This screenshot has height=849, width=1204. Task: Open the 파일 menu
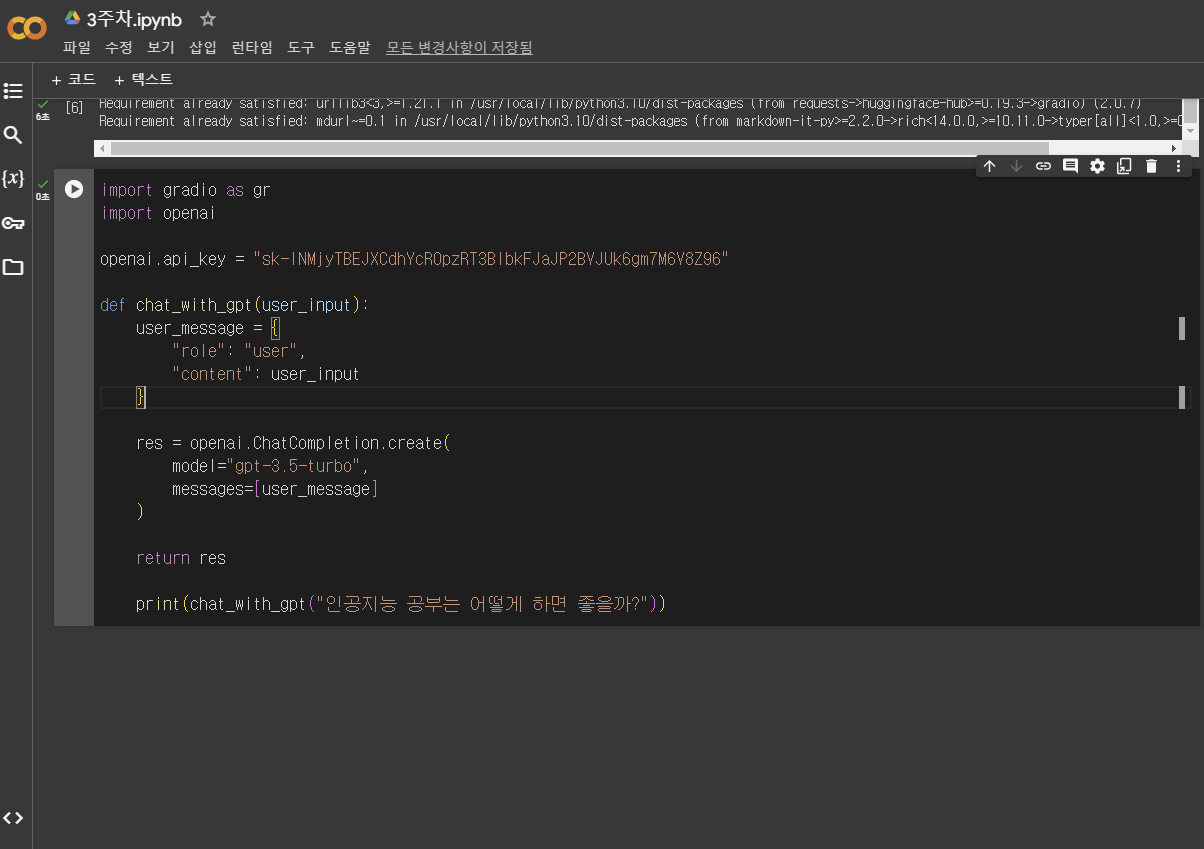(76, 47)
